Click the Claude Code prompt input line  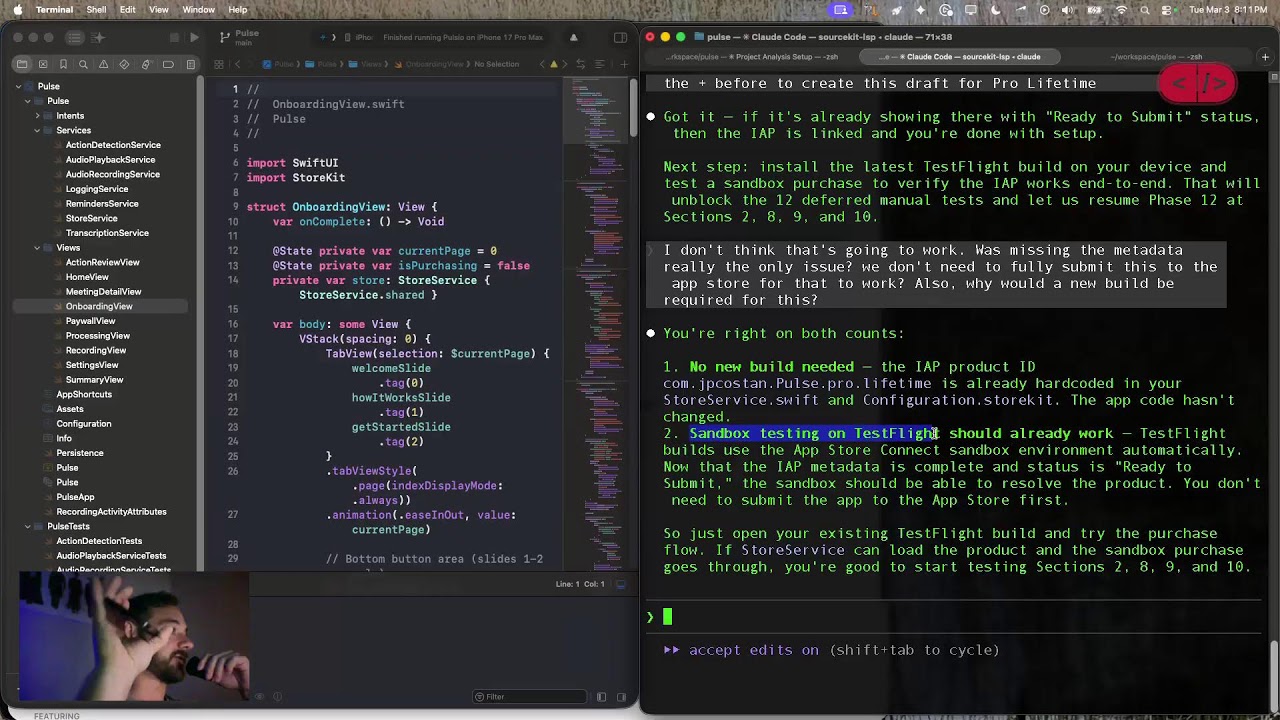955,617
